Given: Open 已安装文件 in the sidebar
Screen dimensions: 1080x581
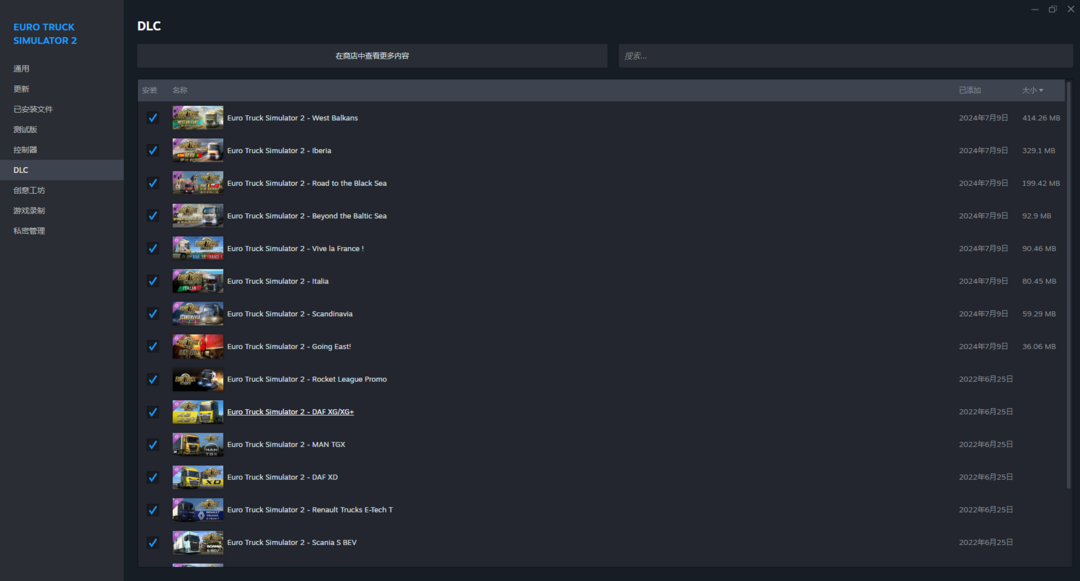Looking at the screenshot, I should [33, 109].
